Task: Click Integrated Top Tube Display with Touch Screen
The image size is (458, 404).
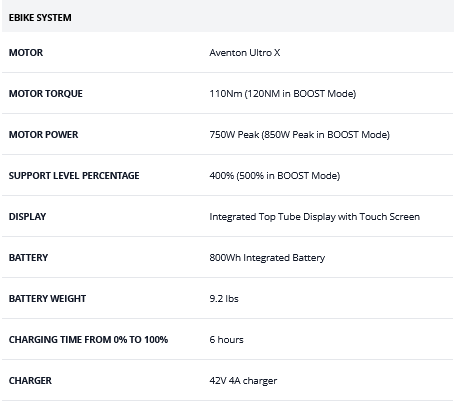Action: pos(314,217)
